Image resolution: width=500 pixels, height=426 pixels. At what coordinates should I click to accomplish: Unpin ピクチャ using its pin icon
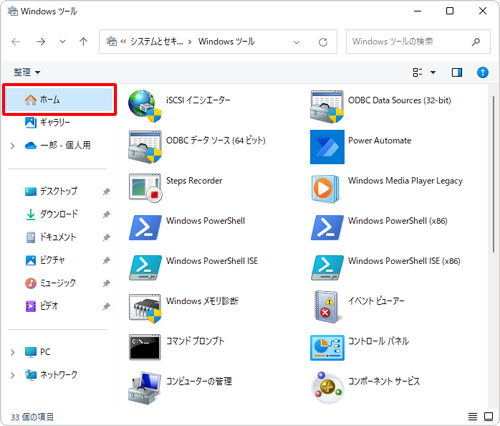click(106, 261)
